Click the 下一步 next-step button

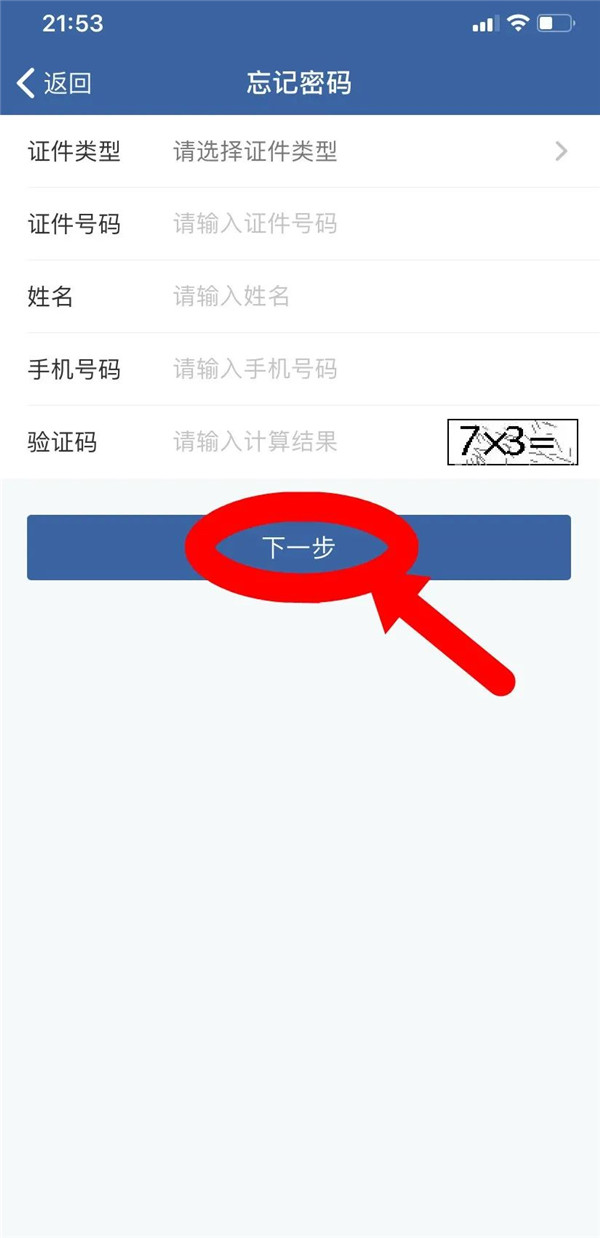[299, 547]
